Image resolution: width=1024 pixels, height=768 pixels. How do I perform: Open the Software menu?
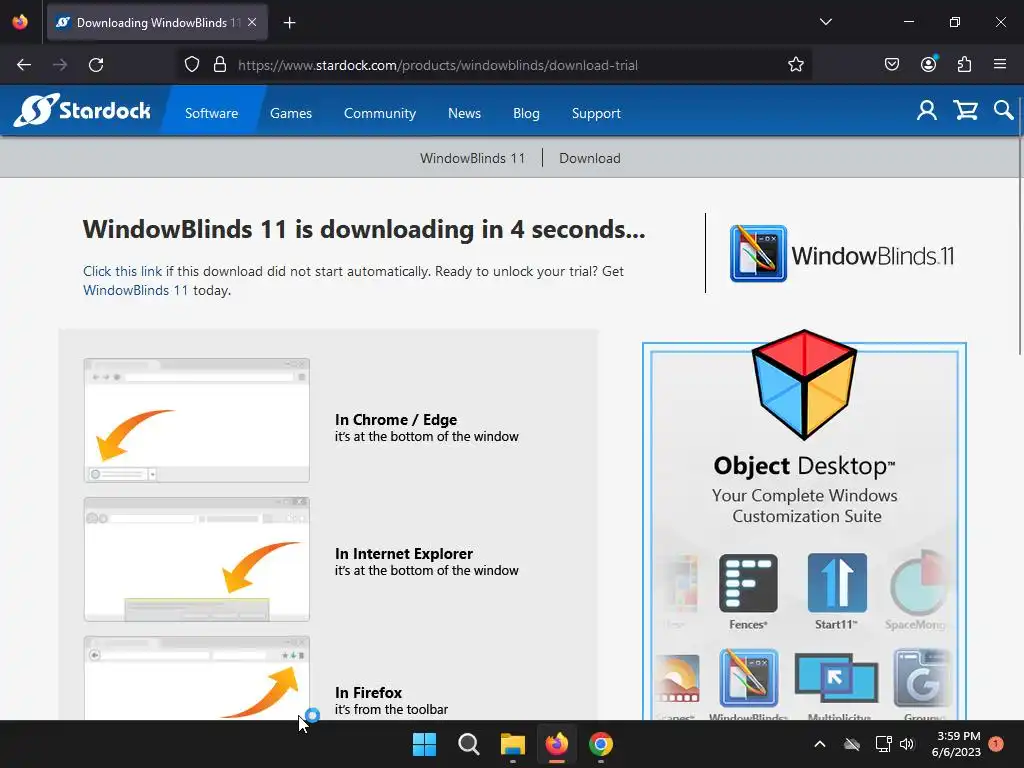point(212,113)
